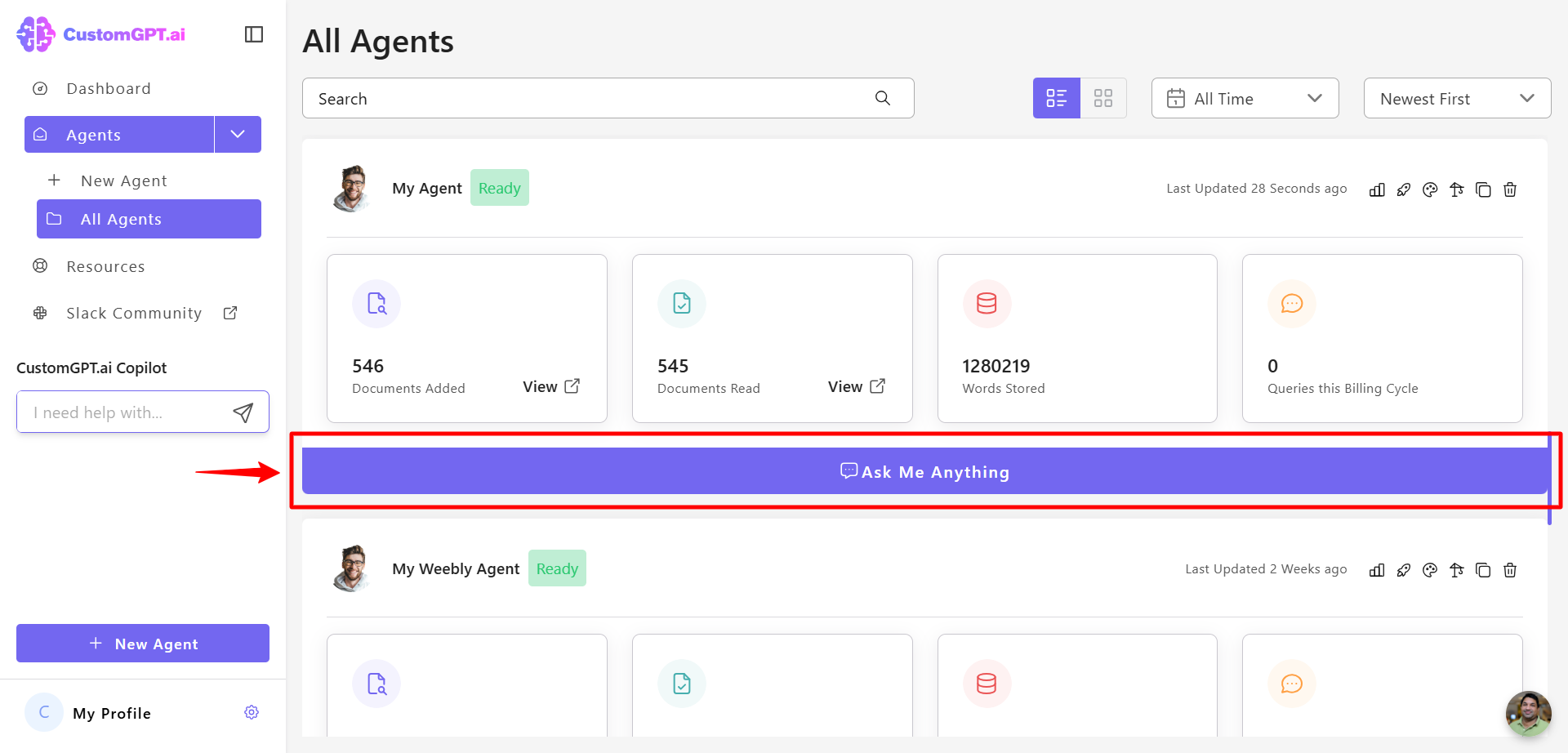Image resolution: width=1568 pixels, height=753 pixels.
Task: Open palette appearance icon for My Agent
Action: tap(1430, 189)
